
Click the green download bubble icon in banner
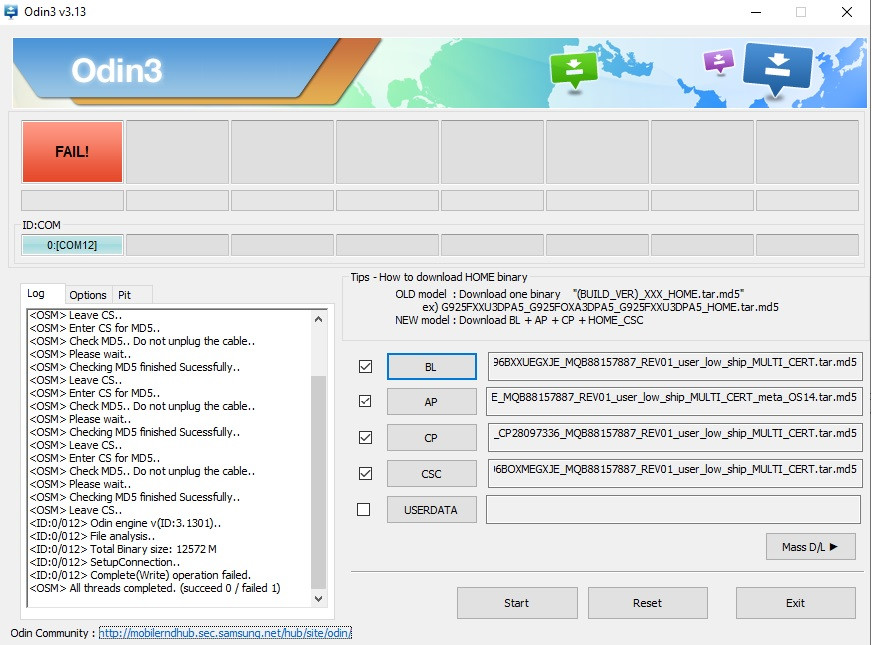coord(573,70)
